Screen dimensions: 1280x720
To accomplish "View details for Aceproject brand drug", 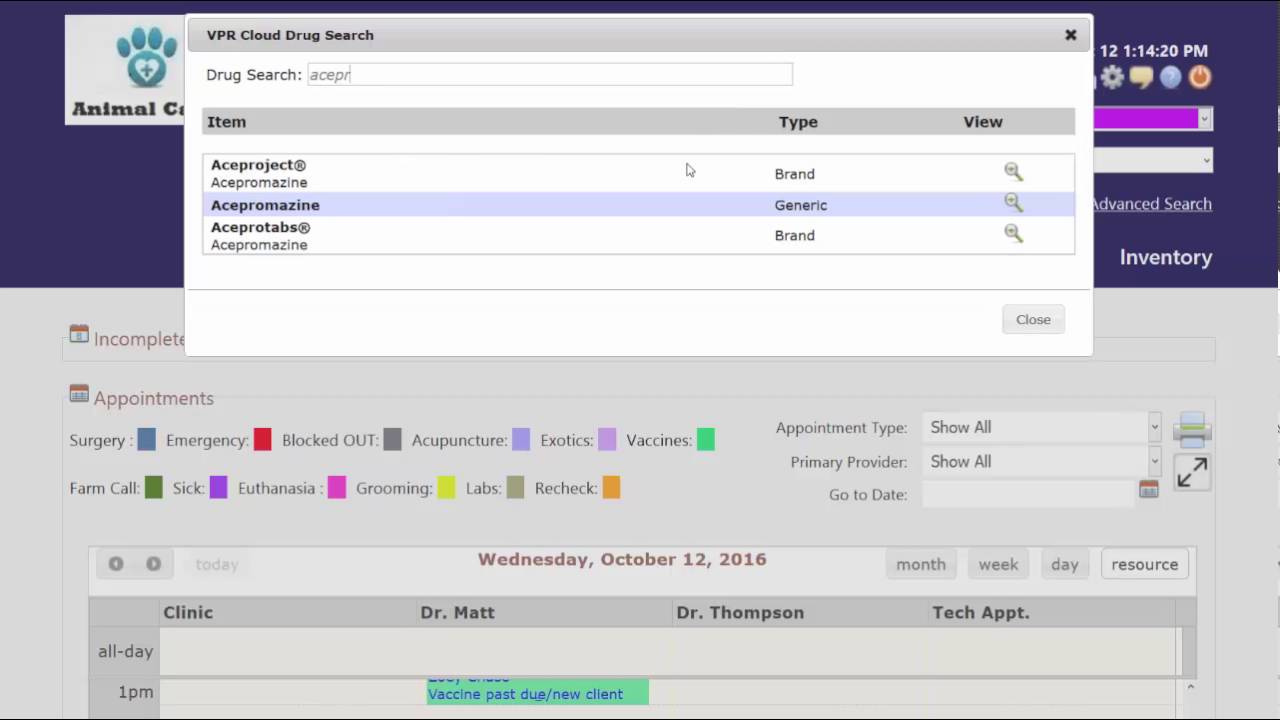I will 1013,172.
